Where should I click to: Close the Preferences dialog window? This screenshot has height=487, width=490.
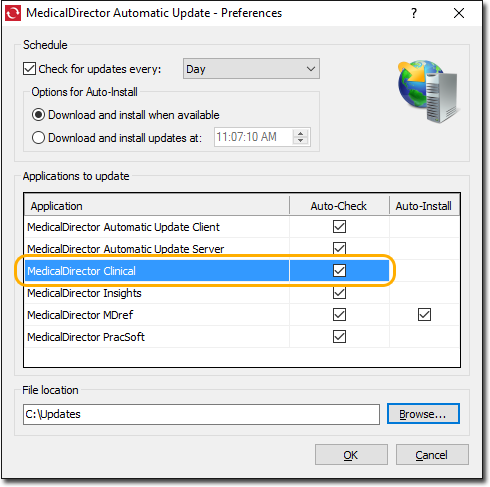coord(459,13)
